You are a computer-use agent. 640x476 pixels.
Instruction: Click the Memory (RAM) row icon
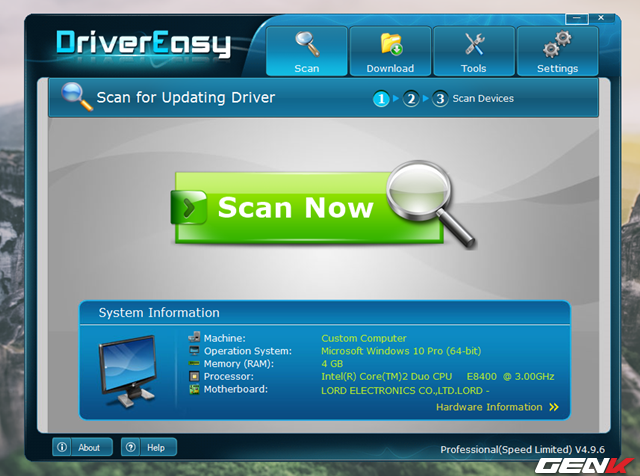(194, 364)
